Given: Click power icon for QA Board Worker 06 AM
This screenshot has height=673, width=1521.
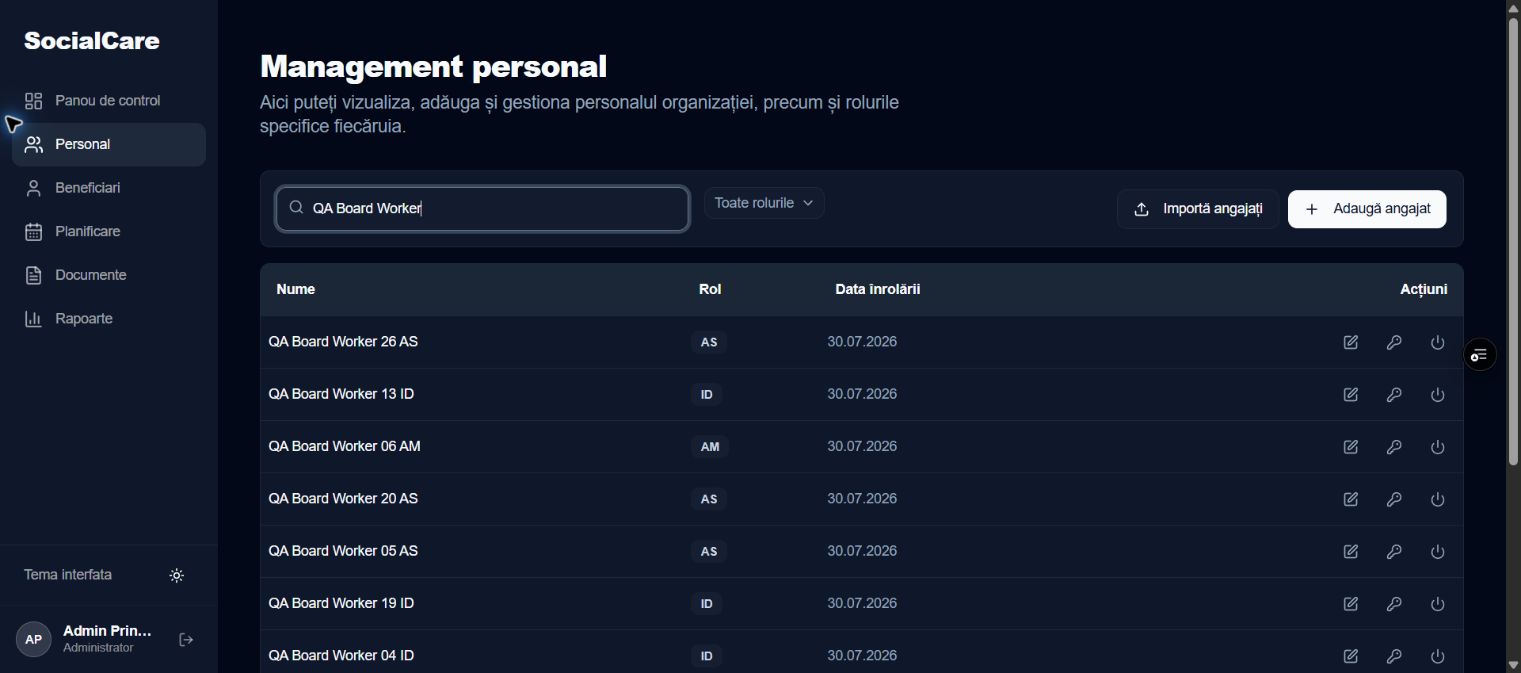Looking at the screenshot, I should tap(1438, 447).
